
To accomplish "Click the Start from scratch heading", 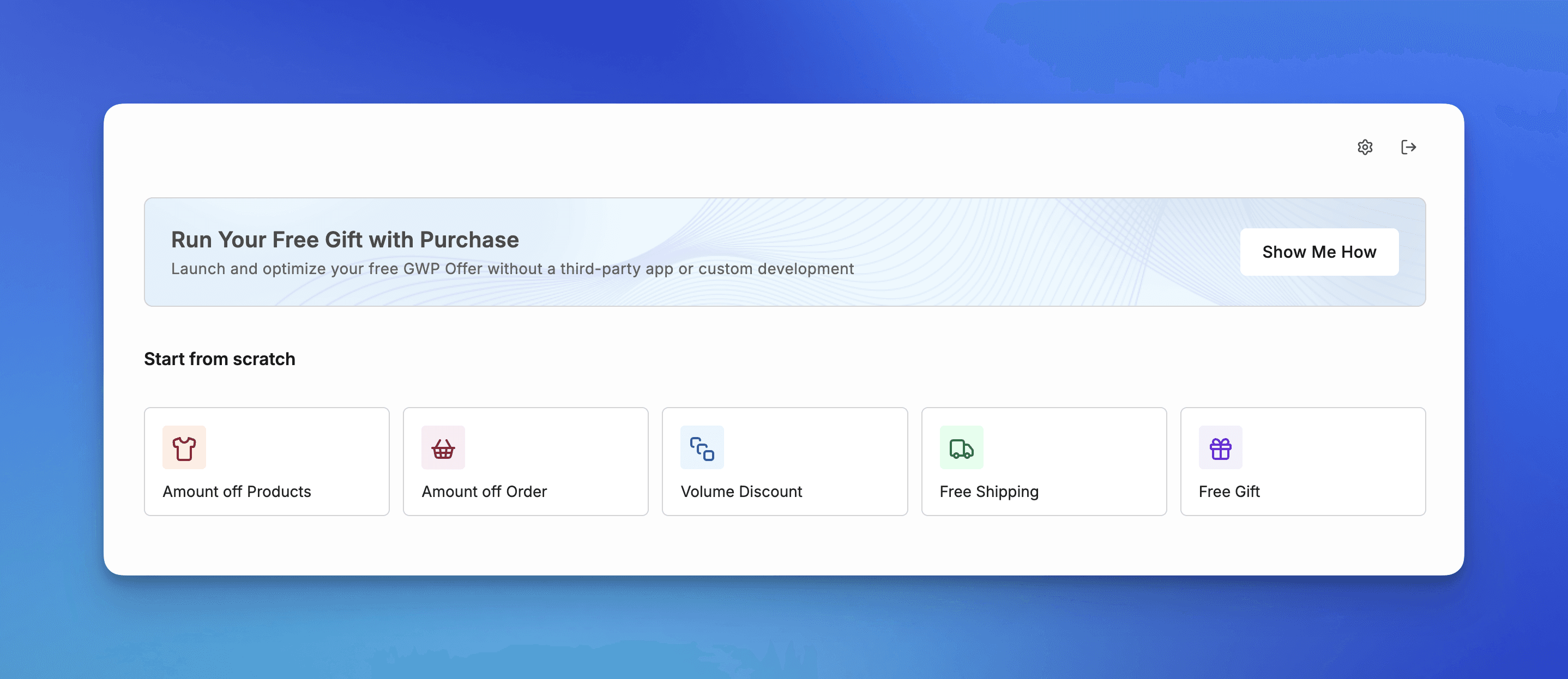I will 219,359.
